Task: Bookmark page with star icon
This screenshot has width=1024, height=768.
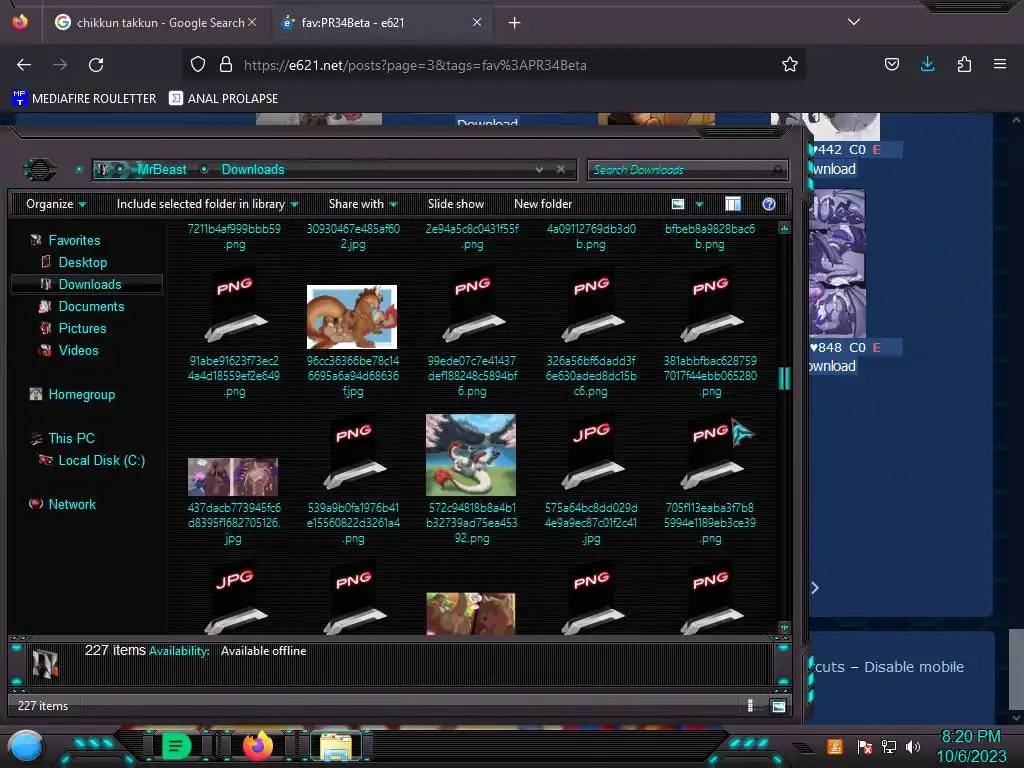Action: [790, 64]
